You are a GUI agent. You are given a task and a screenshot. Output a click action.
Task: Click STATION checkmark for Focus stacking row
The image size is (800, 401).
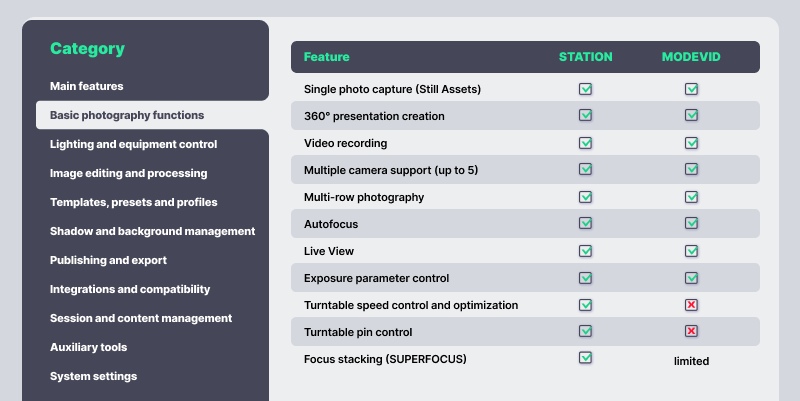click(x=586, y=357)
